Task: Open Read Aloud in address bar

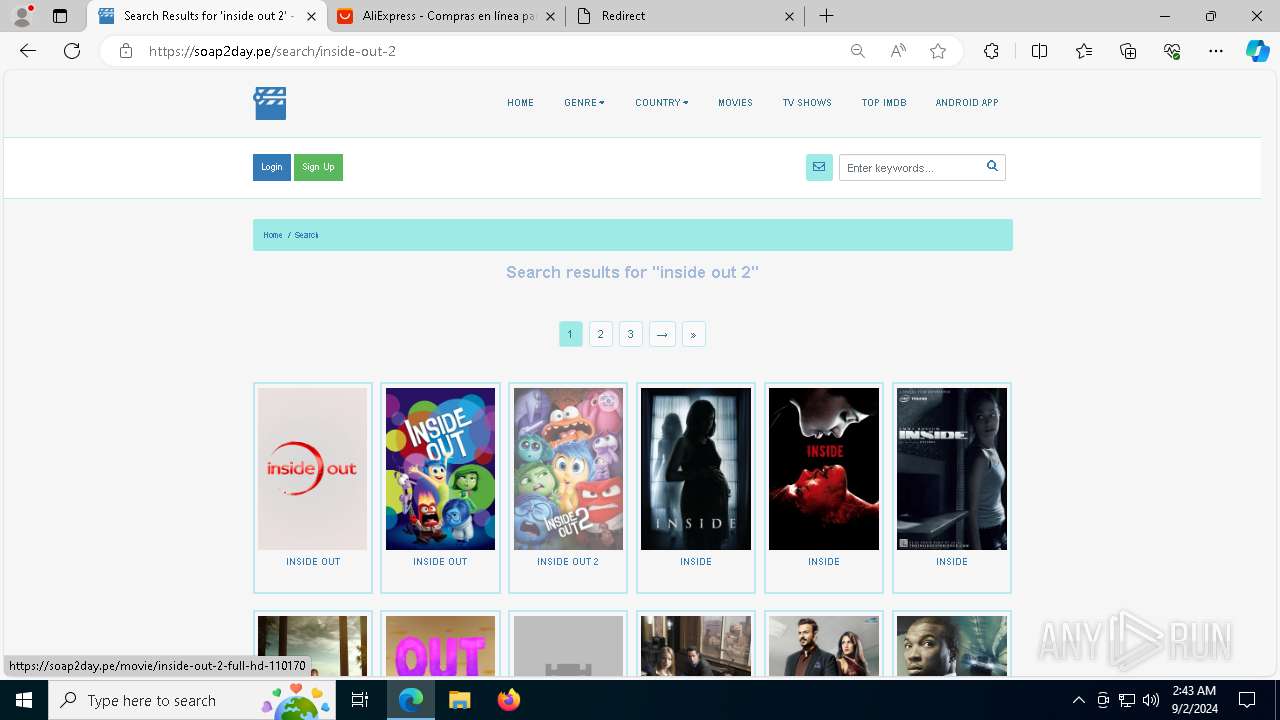Action: 898,51
